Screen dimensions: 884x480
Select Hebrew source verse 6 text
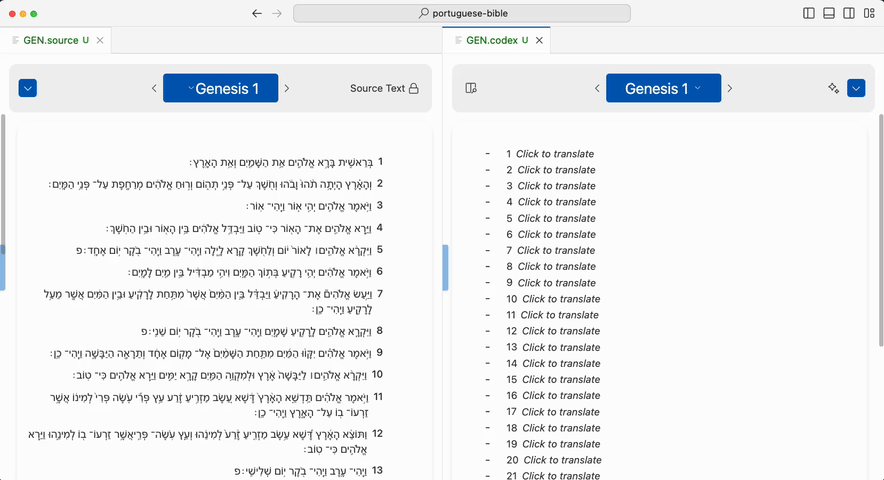click(x=250, y=272)
